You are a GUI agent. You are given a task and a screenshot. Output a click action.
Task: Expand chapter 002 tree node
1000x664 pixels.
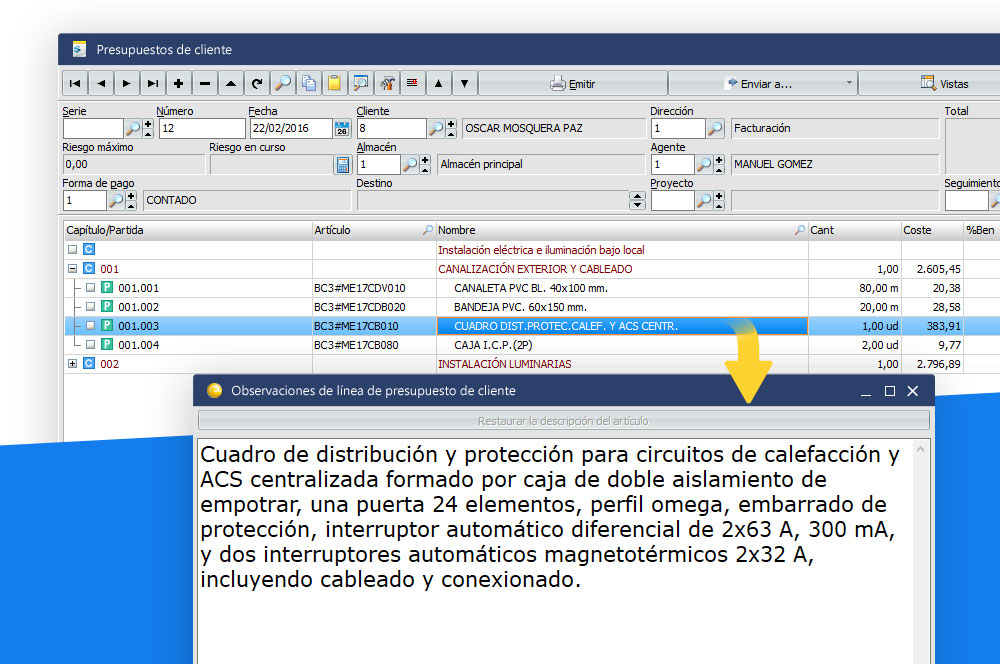click(x=72, y=364)
